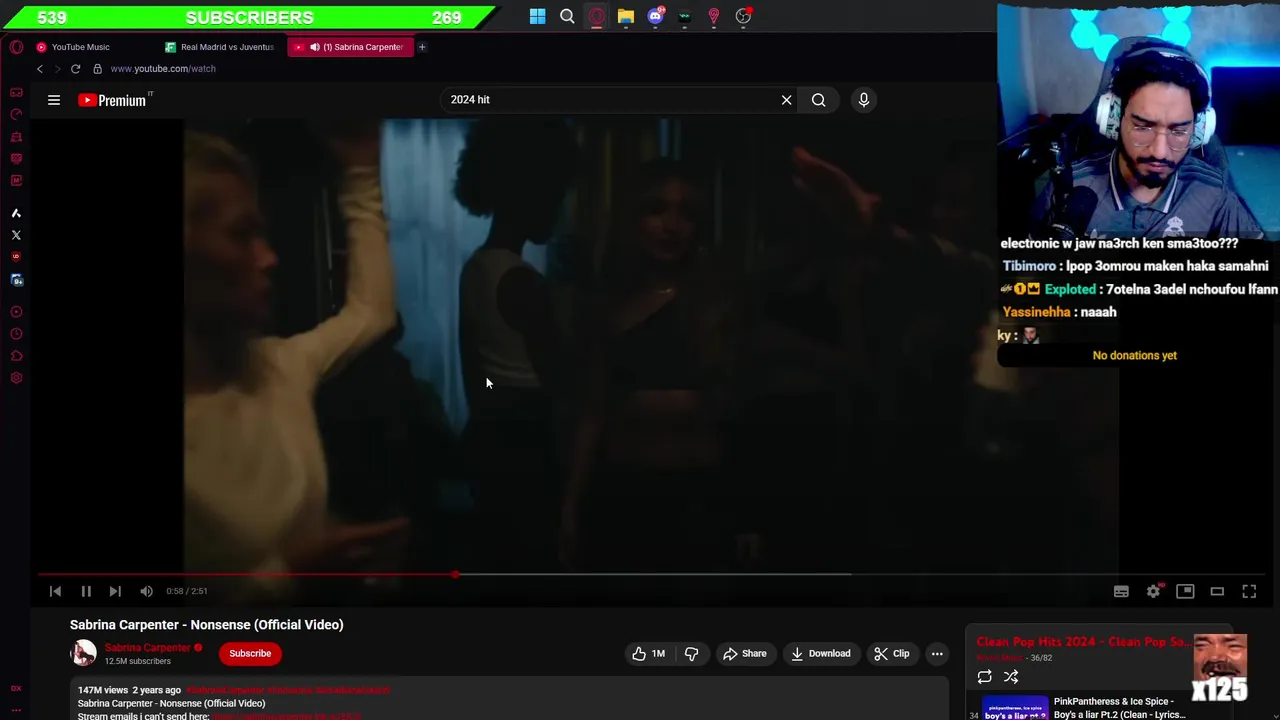The height and width of the screenshot is (720, 1280).
Task: Switch to theater mode
Action: pos(1217,592)
